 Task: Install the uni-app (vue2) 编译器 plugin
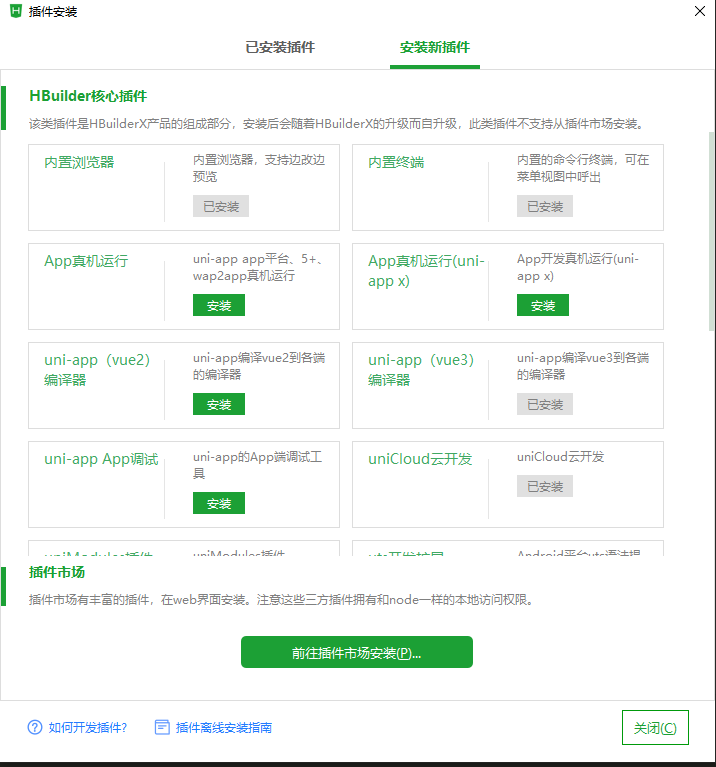(219, 404)
